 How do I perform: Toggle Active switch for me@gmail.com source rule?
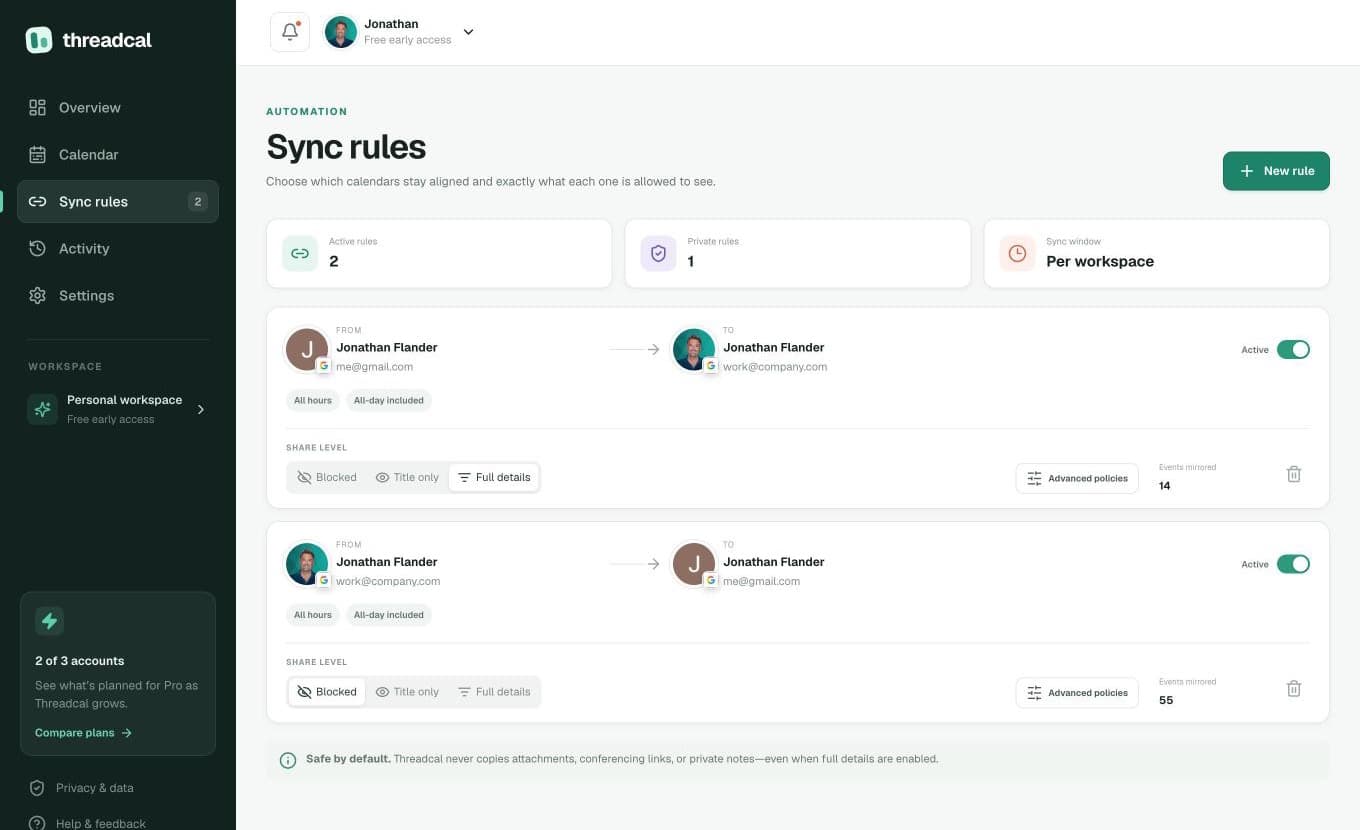1293,349
